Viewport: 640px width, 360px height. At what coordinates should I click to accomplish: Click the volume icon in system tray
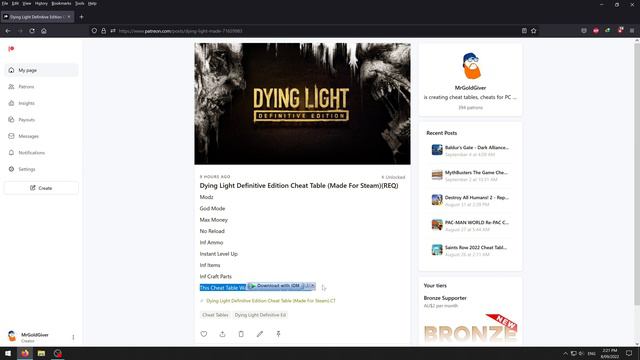coord(581,353)
